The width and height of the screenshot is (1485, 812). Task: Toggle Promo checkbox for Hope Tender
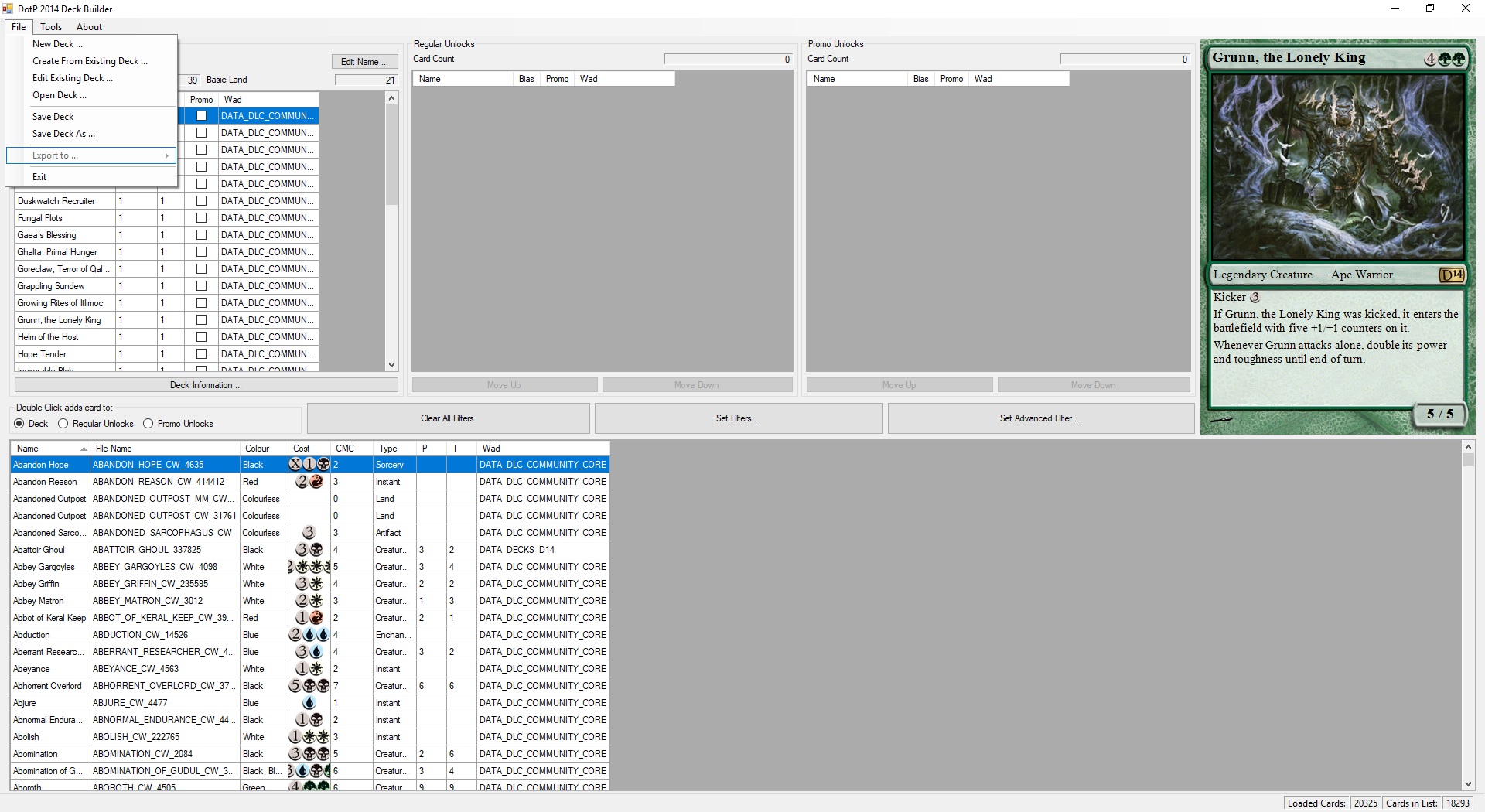coord(202,354)
